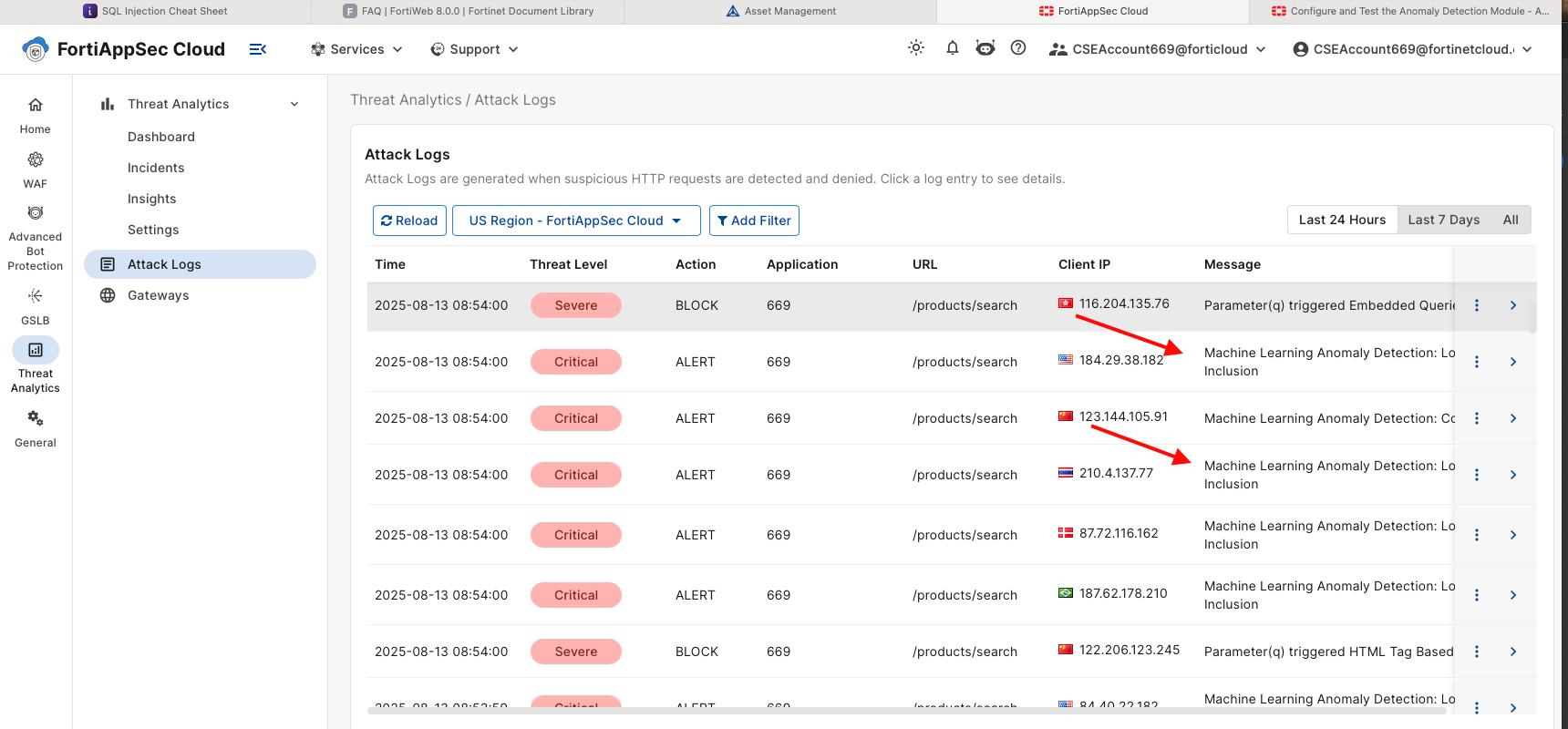Image resolution: width=1568 pixels, height=729 pixels.
Task: Expand log details for 87.72.116.162 row
Action: pyautogui.click(x=1513, y=535)
